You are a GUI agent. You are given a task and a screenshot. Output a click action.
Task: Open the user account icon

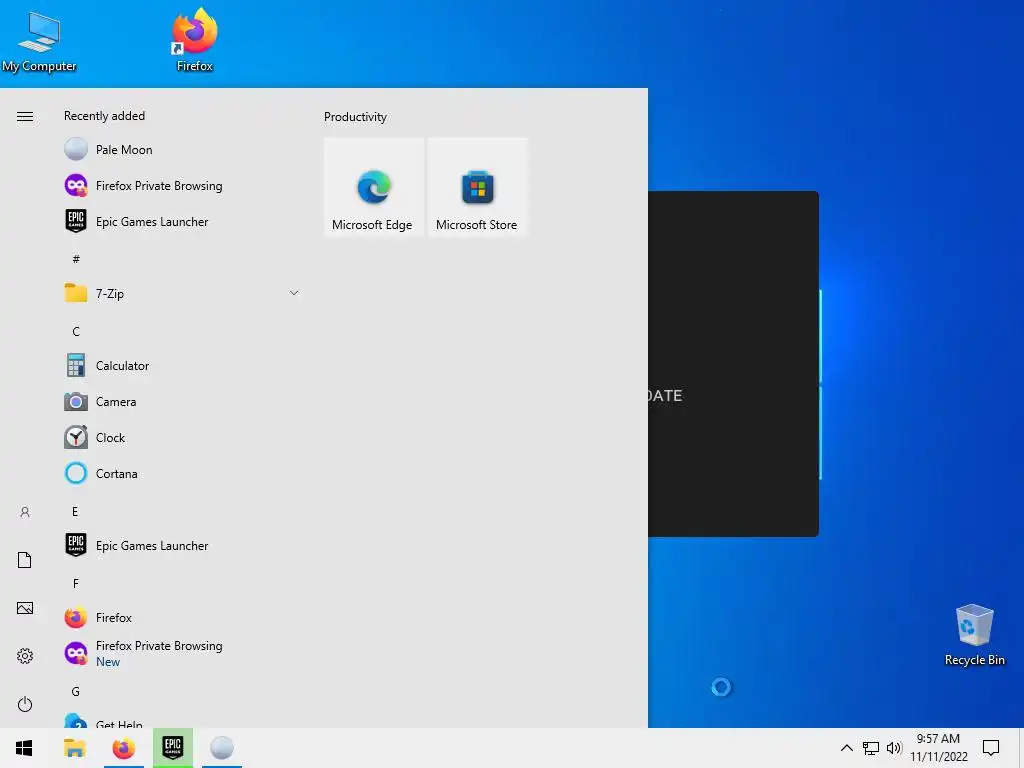(25, 512)
